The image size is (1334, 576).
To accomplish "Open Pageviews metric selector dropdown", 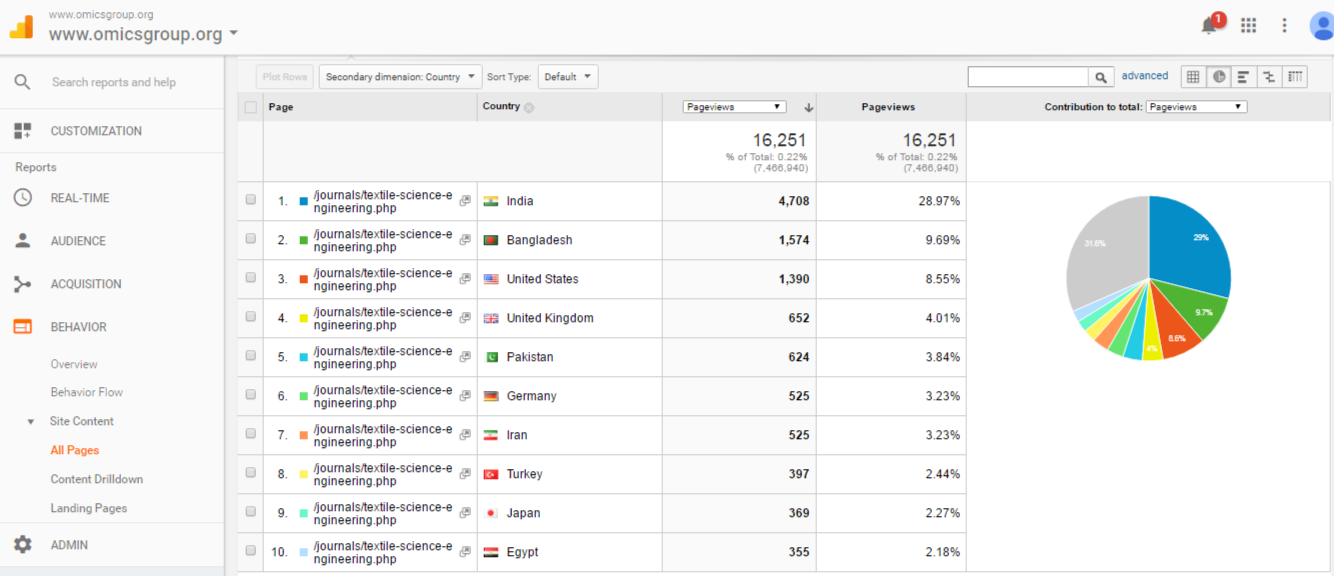I will pyautogui.click(x=735, y=107).
